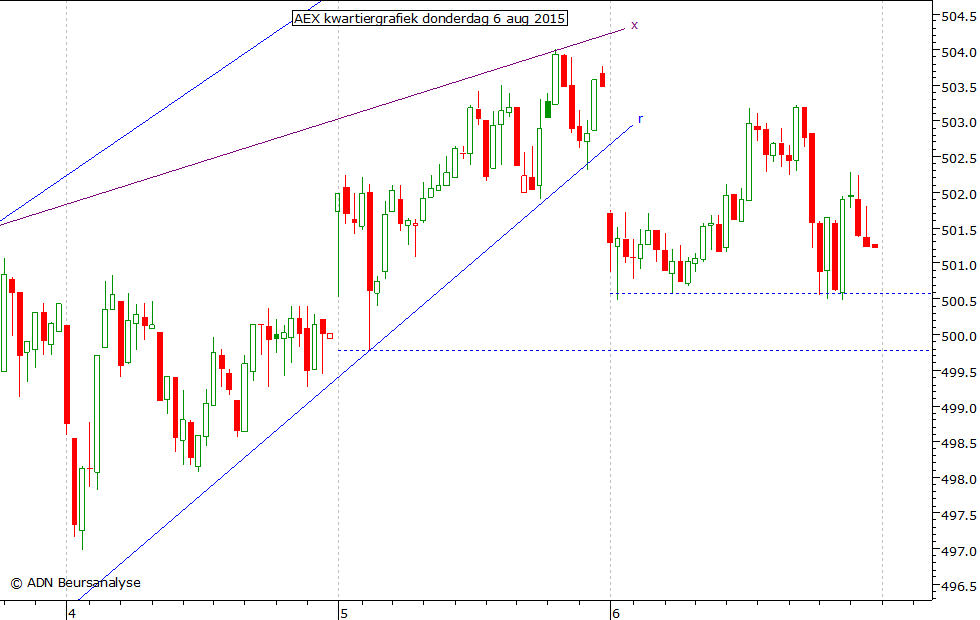Click the 500.5 price axis label
Screen dimensions: 980x620
click(958, 301)
